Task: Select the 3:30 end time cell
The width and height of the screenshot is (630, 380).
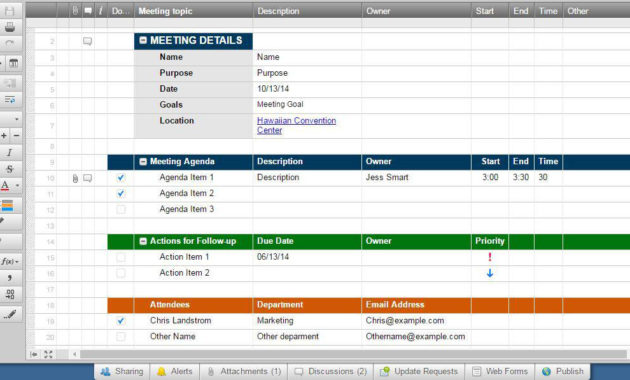Action: (x=521, y=178)
